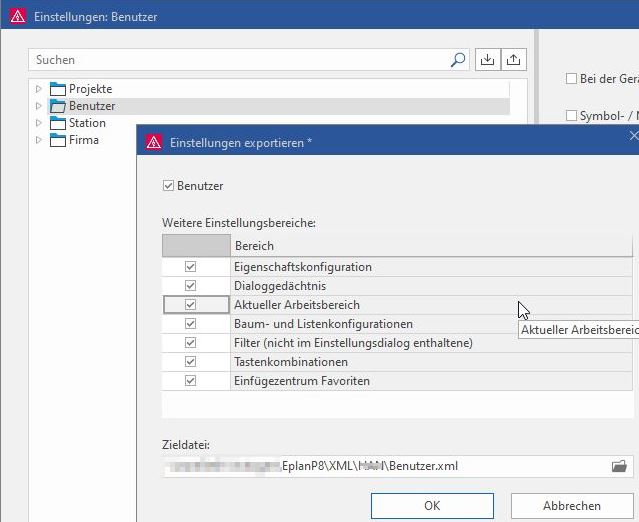This screenshot has height=522, width=639.
Task: Toggle Einfügezentrum Favoriten checkbox
Action: pyautogui.click(x=190, y=381)
